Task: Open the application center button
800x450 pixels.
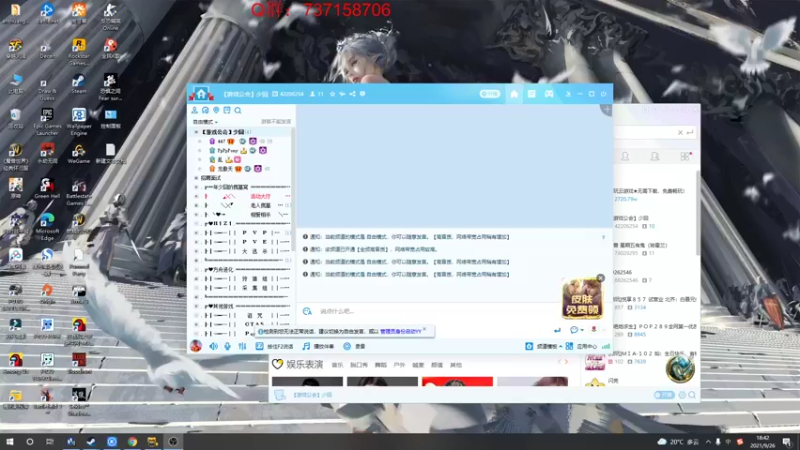Action: click(x=581, y=346)
